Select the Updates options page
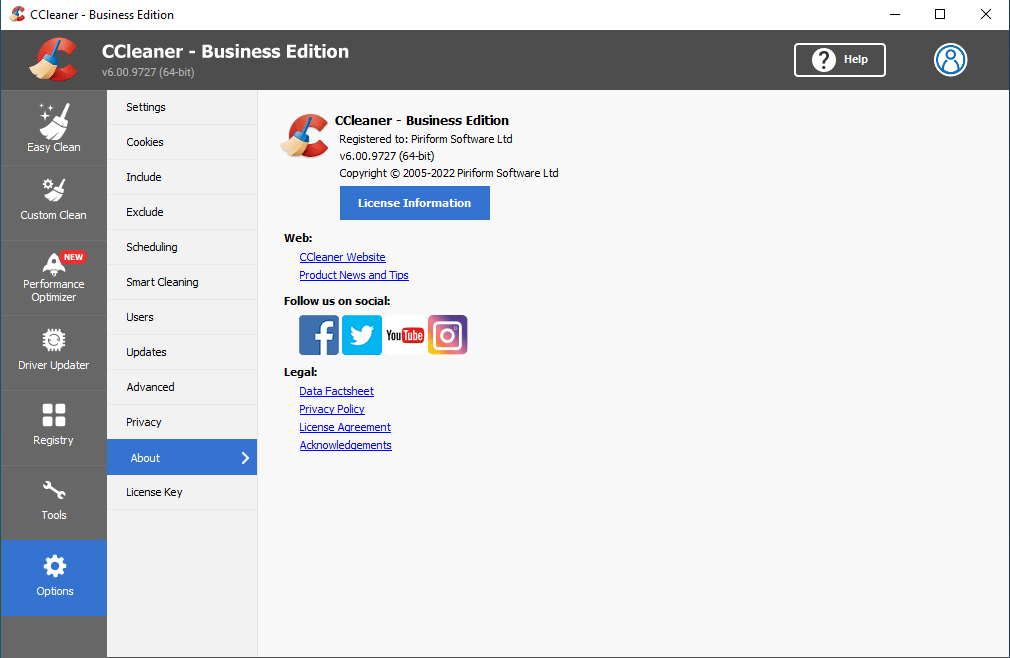Image resolution: width=1010 pixels, height=658 pixels. (182, 352)
